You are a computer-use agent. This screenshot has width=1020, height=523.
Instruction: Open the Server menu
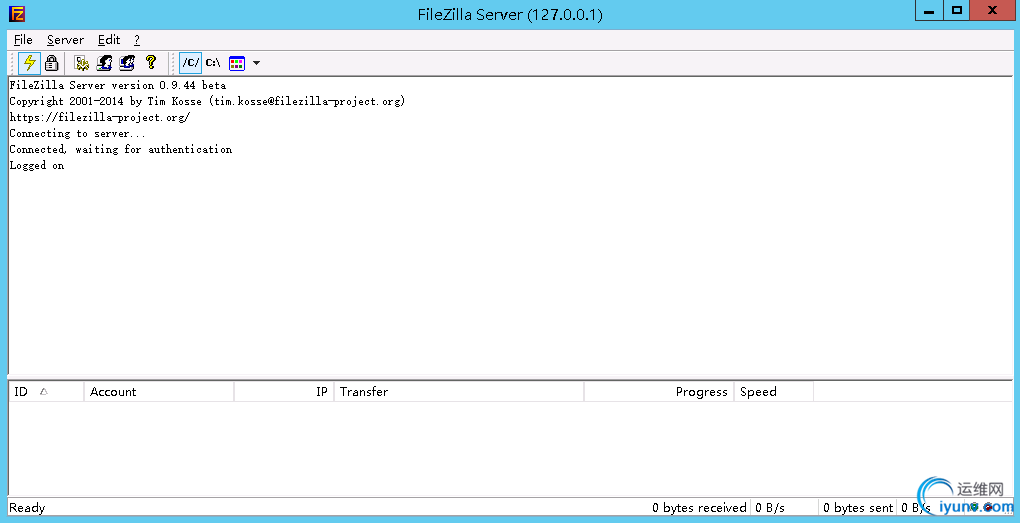[x=65, y=40]
